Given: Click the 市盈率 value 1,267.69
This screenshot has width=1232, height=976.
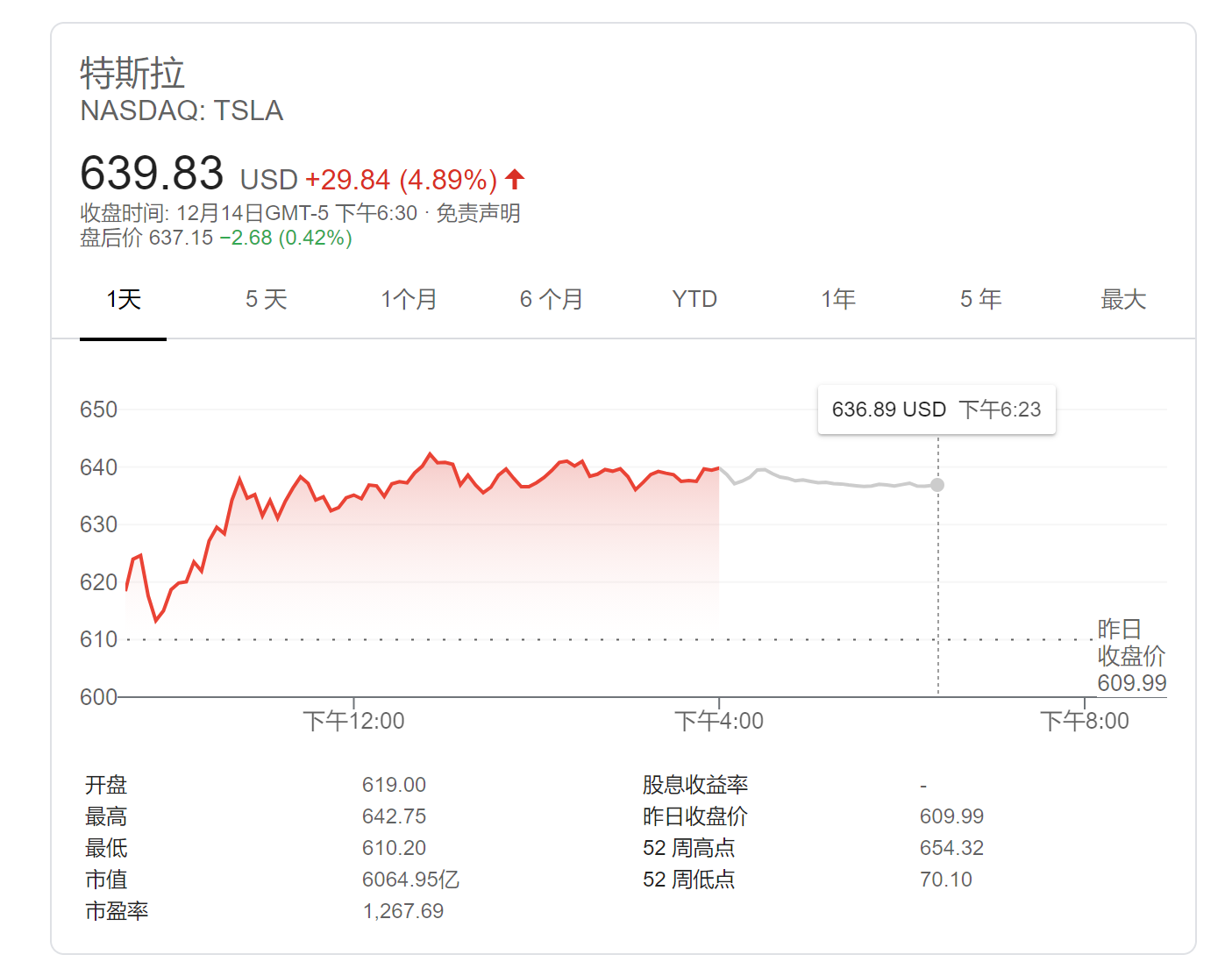Looking at the screenshot, I should coord(403,911).
